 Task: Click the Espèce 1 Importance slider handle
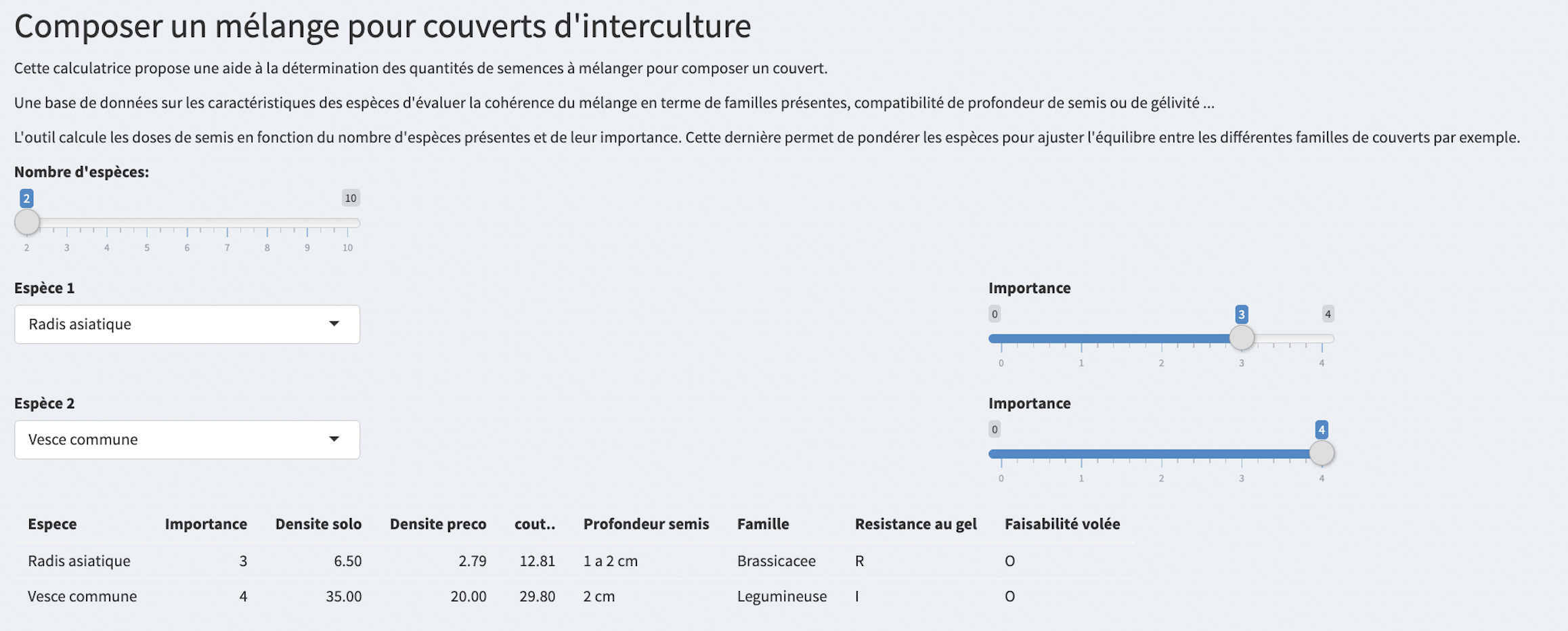[x=1241, y=337]
